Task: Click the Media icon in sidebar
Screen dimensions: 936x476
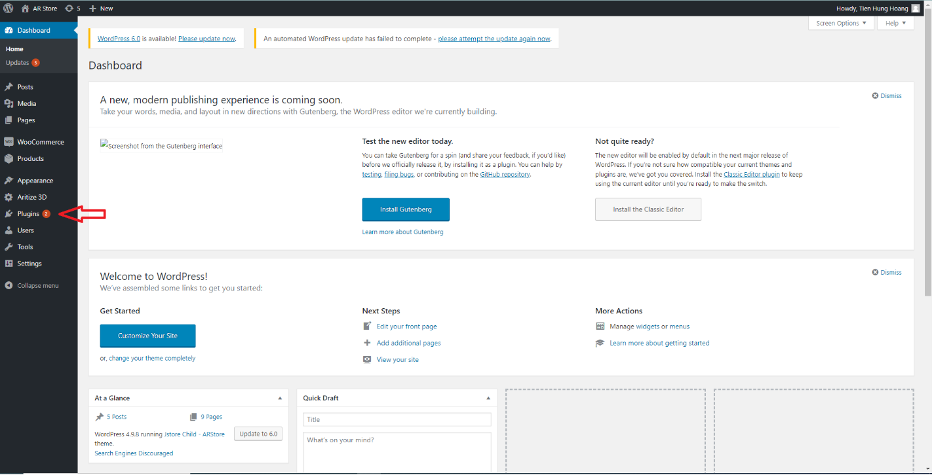Action: [8, 104]
